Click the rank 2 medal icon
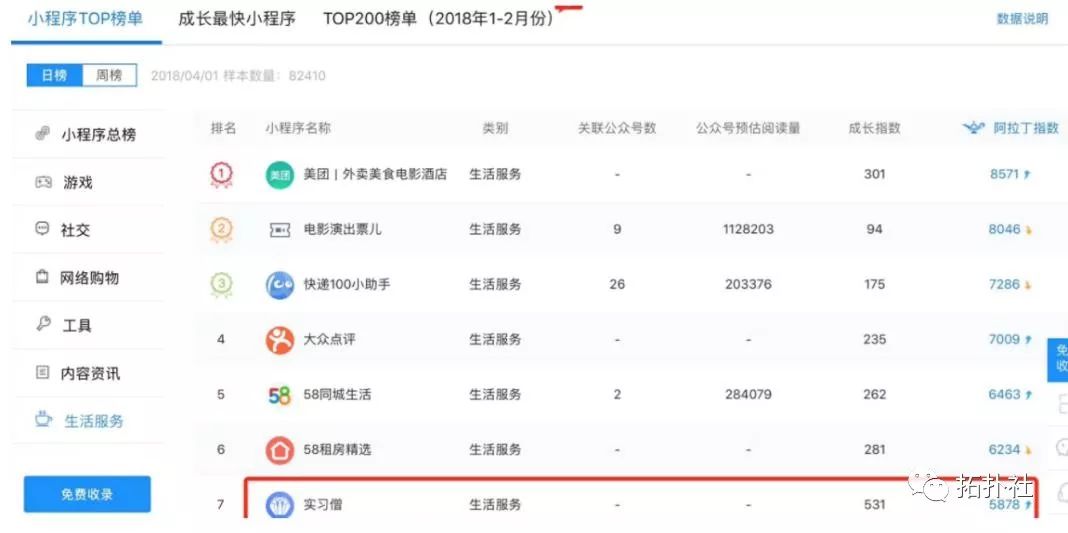Image resolution: width=1068 pixels, height=533 pixels. coord(221,230)
